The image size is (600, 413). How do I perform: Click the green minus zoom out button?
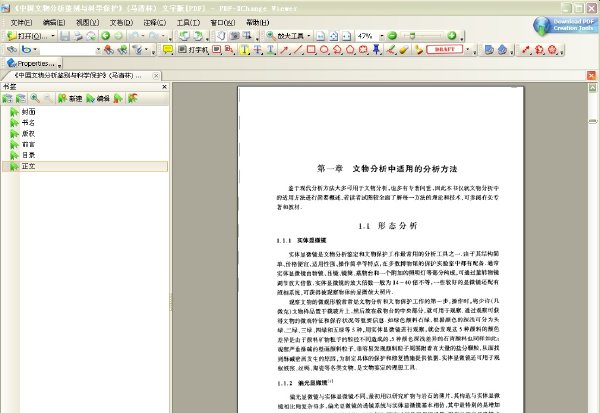pyautogui.click(x=392, y=36)
